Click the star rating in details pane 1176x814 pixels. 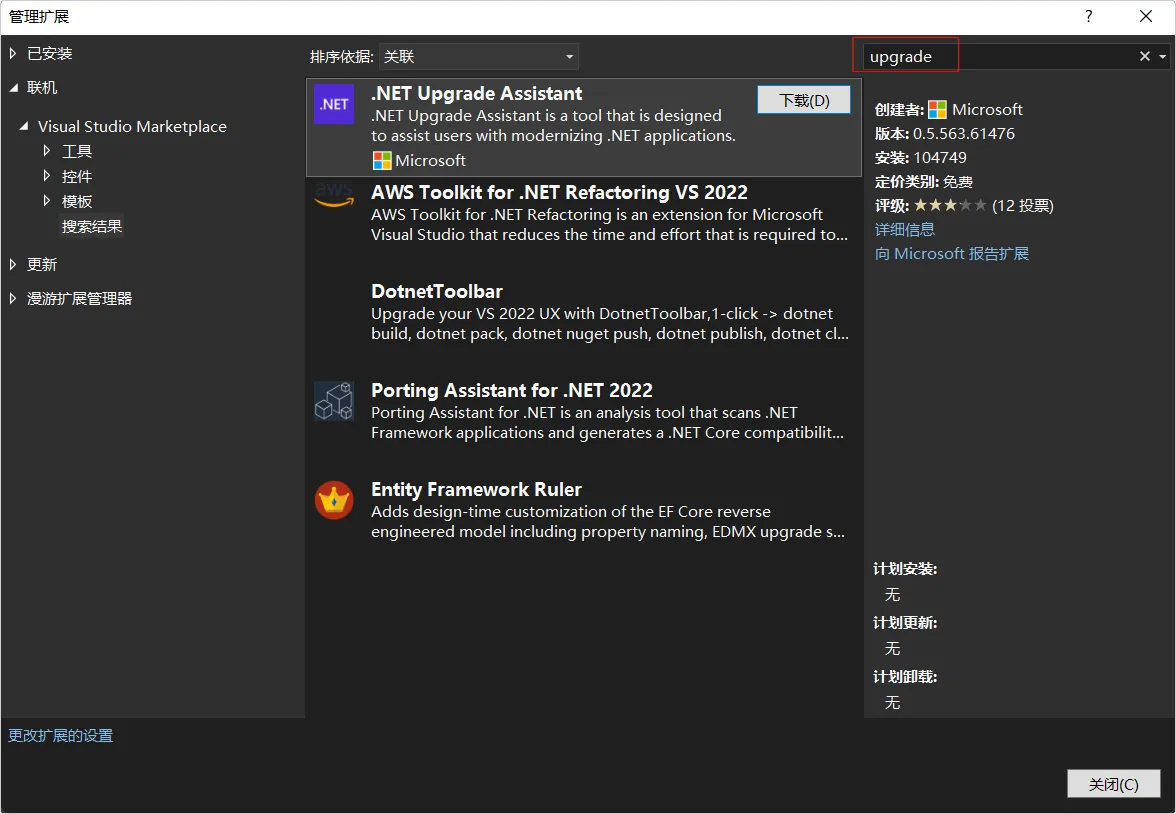(x=950, y=205)
